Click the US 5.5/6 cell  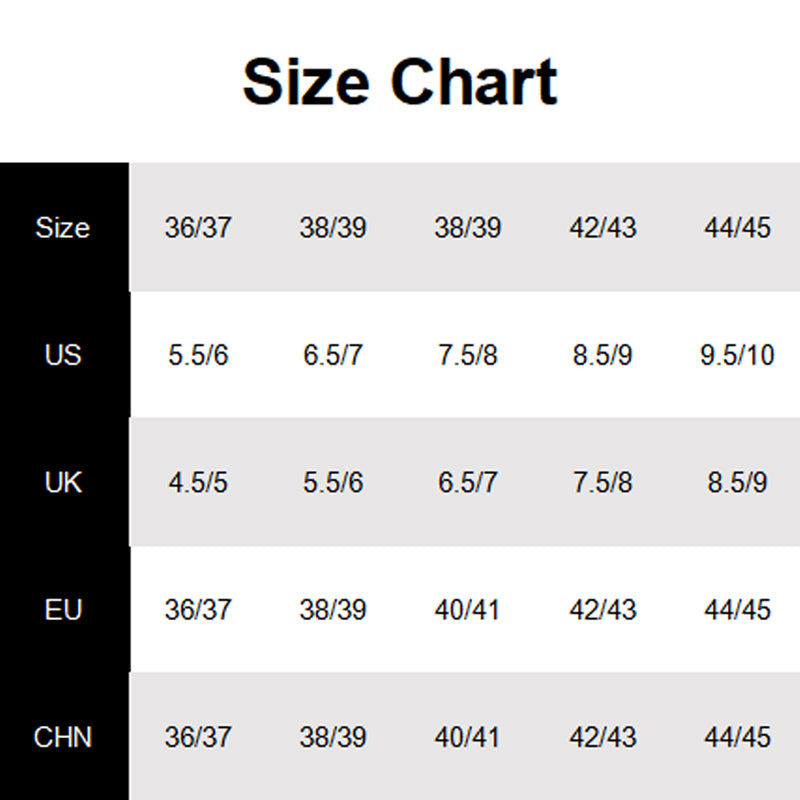[x=198, y=355]
